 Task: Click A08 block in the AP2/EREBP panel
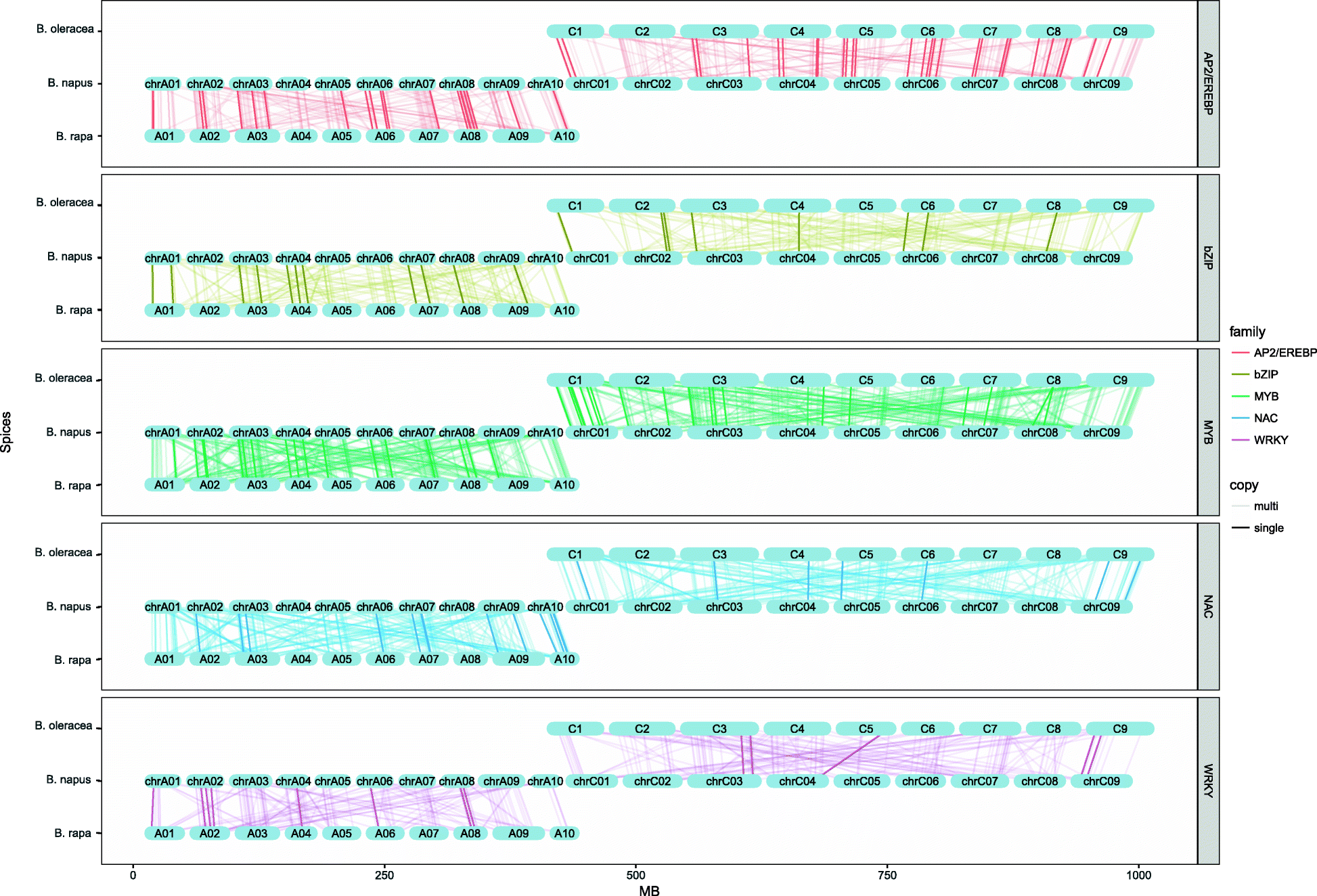point(470,136)
